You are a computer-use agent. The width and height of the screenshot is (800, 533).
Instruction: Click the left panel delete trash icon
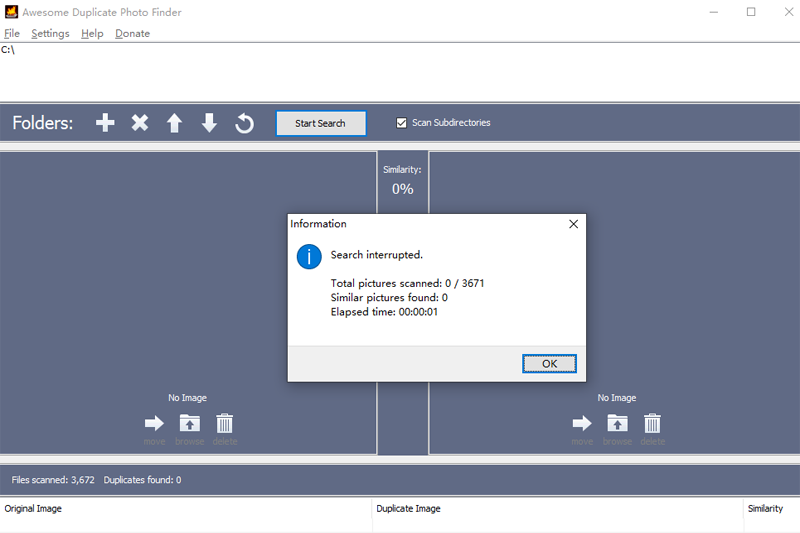(224, 423)
